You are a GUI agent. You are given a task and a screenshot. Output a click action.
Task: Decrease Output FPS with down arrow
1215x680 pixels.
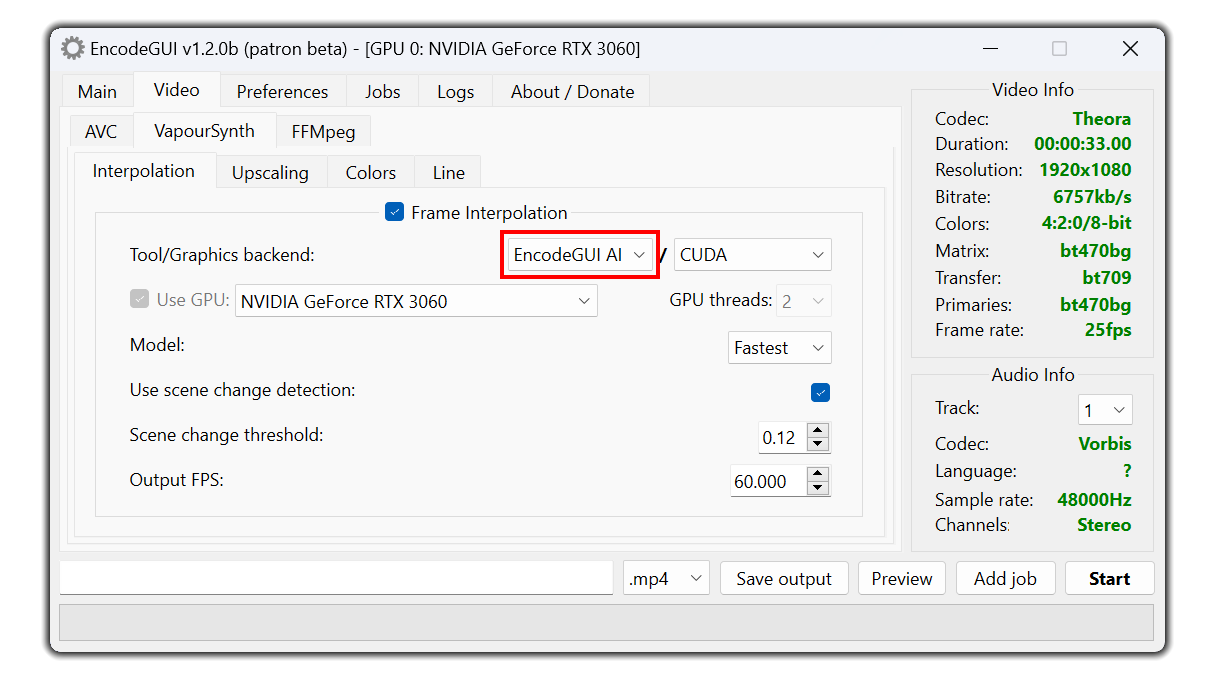[x=818, y=488]
